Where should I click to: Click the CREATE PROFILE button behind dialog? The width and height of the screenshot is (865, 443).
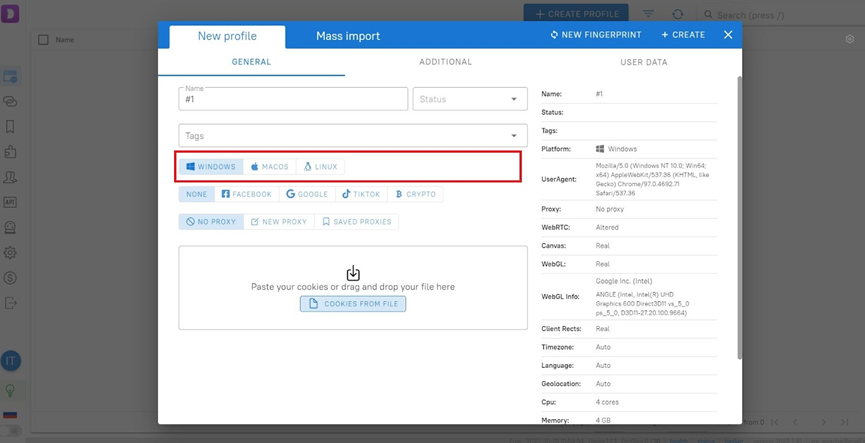point(576,14)
